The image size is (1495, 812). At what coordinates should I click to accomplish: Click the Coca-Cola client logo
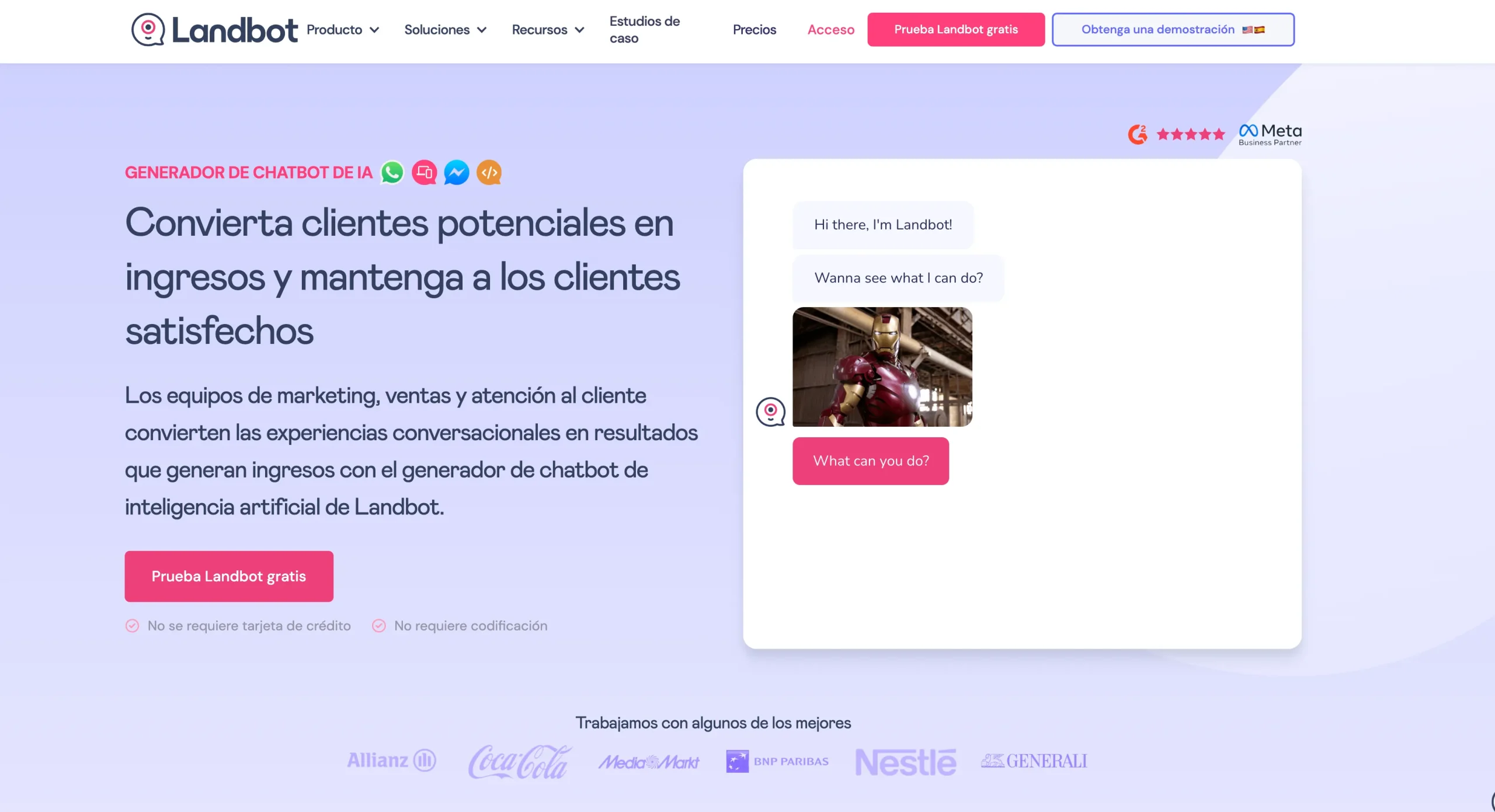pyautogui.click(x=519, y=761)
